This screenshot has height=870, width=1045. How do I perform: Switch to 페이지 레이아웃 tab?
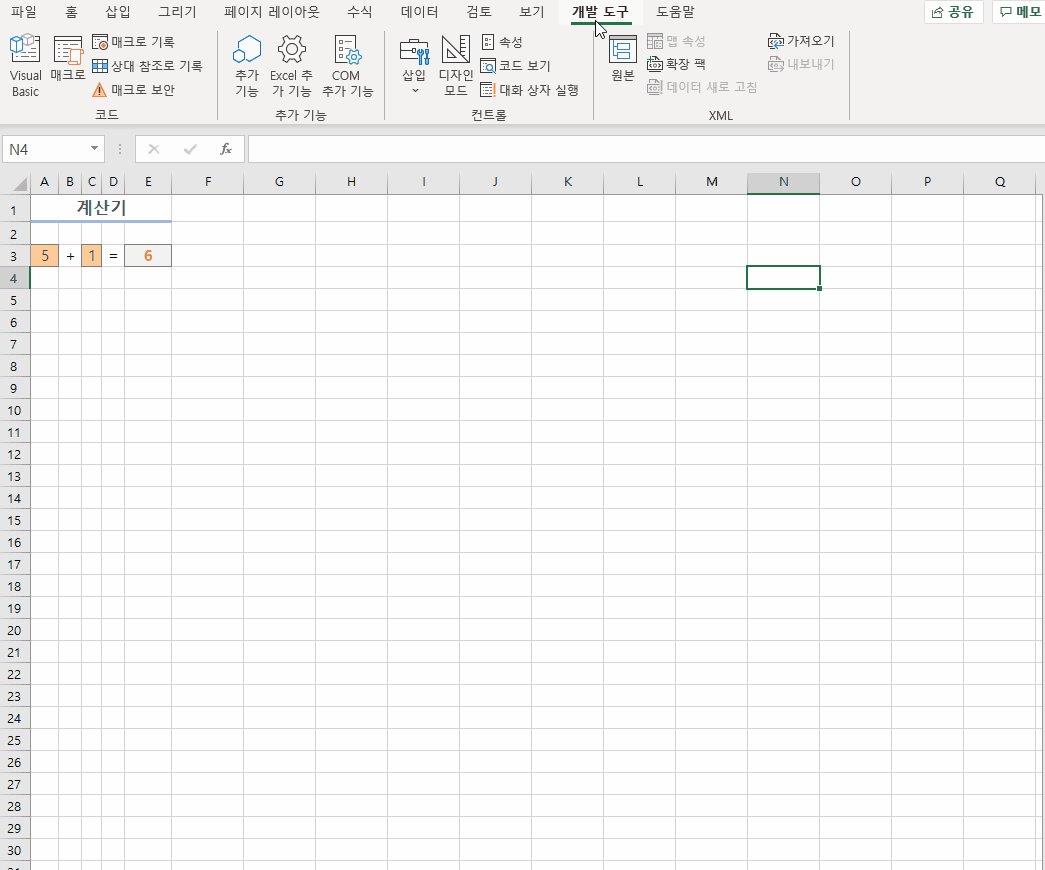[x=272, y=12]
